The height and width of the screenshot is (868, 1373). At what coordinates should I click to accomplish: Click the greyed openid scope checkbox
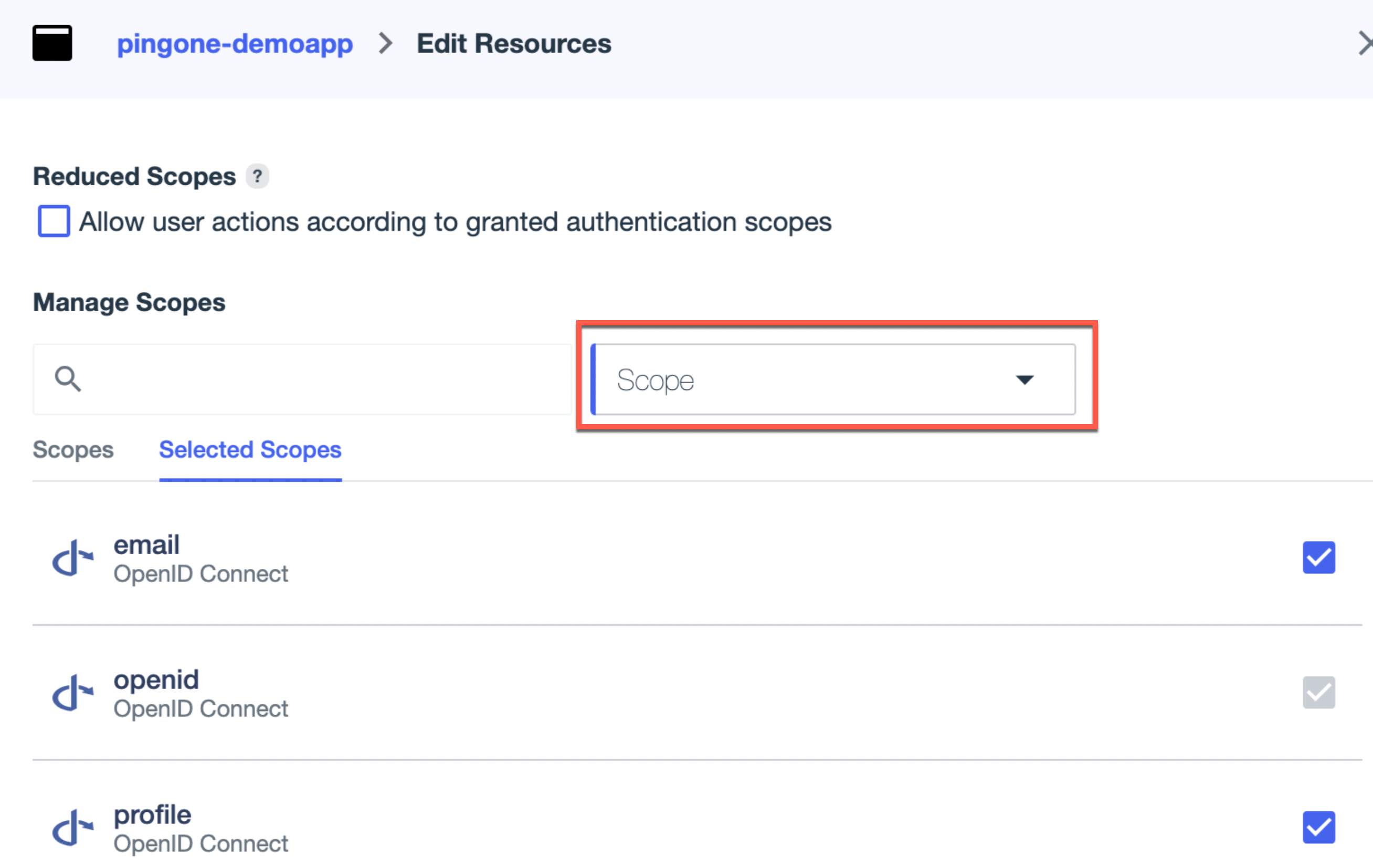[x=1318, y=692]
